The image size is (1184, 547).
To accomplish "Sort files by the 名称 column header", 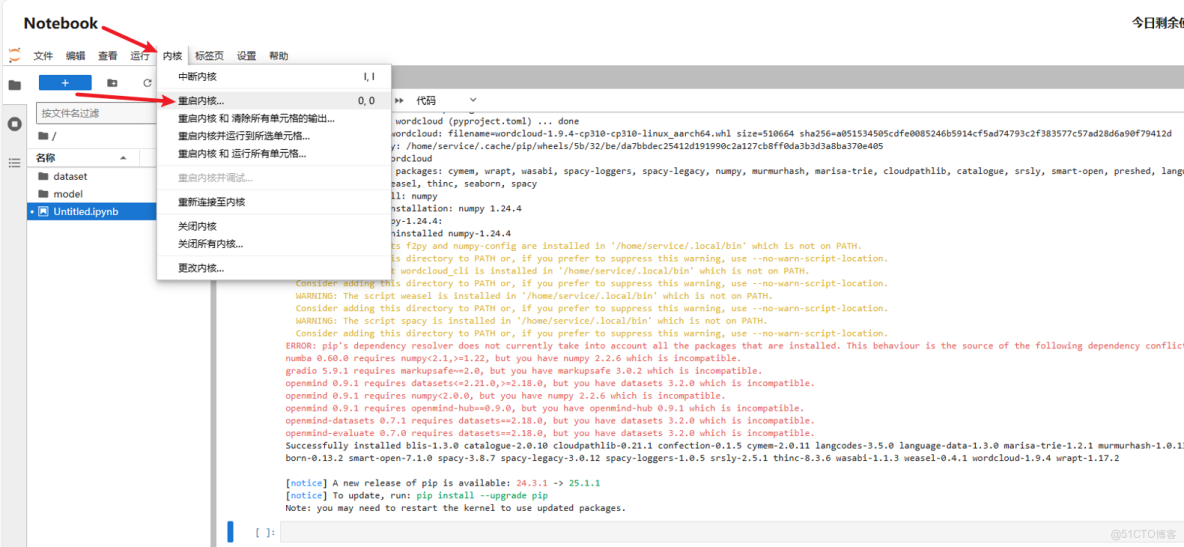I will coord(82,158).
